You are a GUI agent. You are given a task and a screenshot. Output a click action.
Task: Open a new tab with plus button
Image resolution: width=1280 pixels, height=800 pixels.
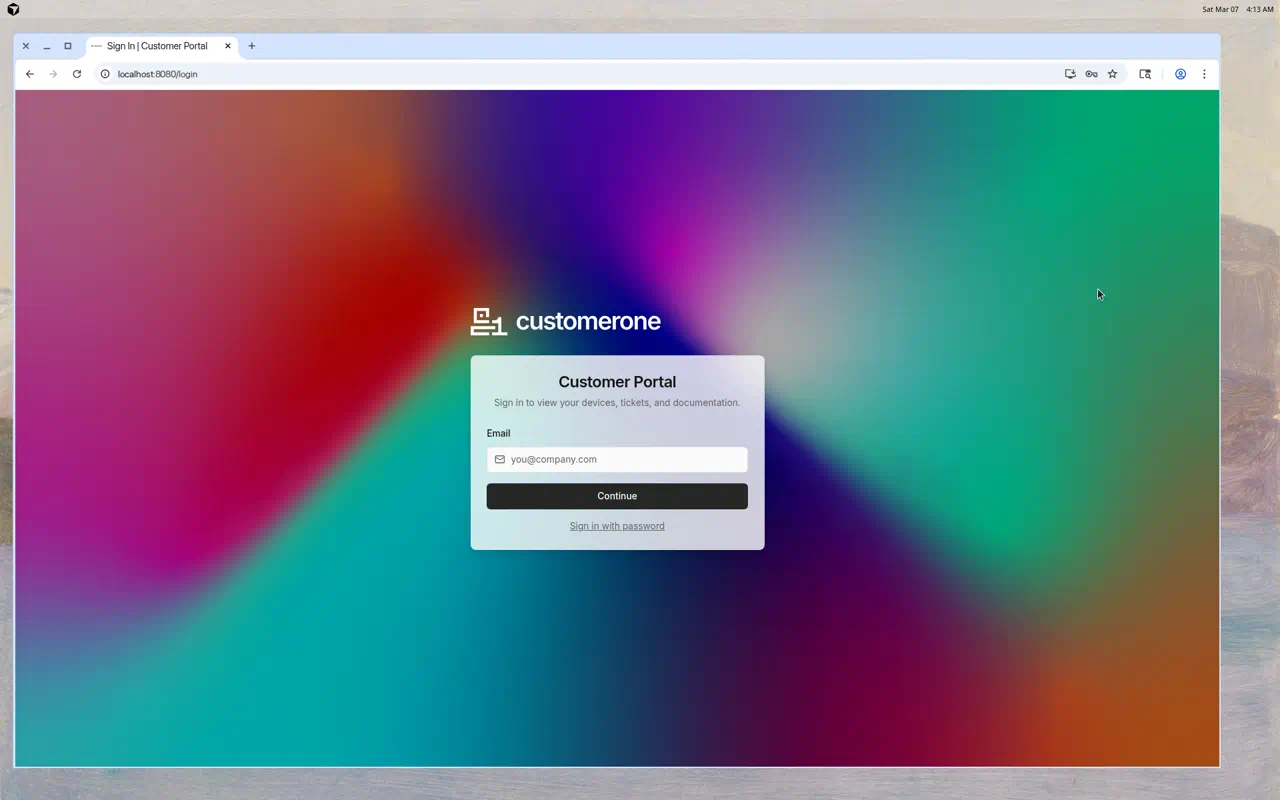tap(252, 46)
